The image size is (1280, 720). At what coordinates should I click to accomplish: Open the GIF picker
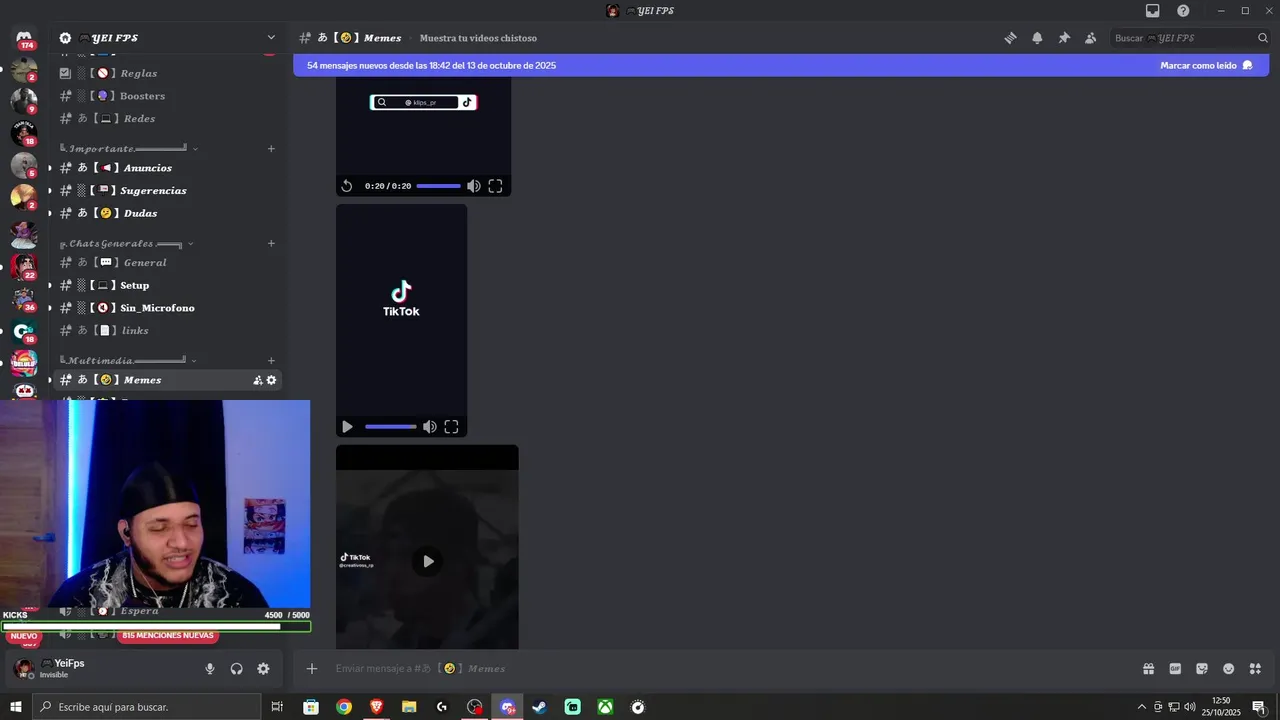point(1175,668)
